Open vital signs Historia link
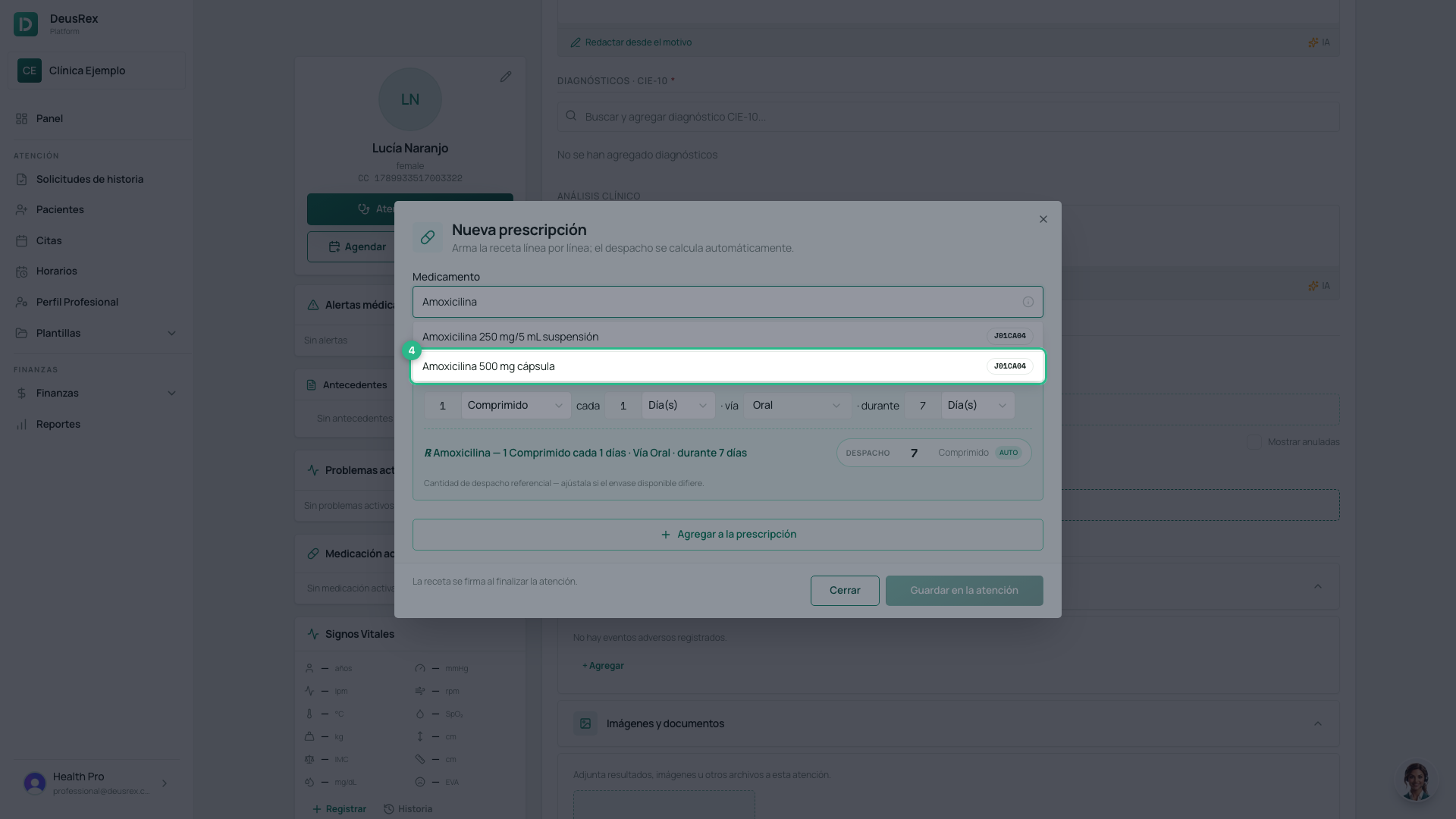1456x819 pixels. [x=408, y=809]
